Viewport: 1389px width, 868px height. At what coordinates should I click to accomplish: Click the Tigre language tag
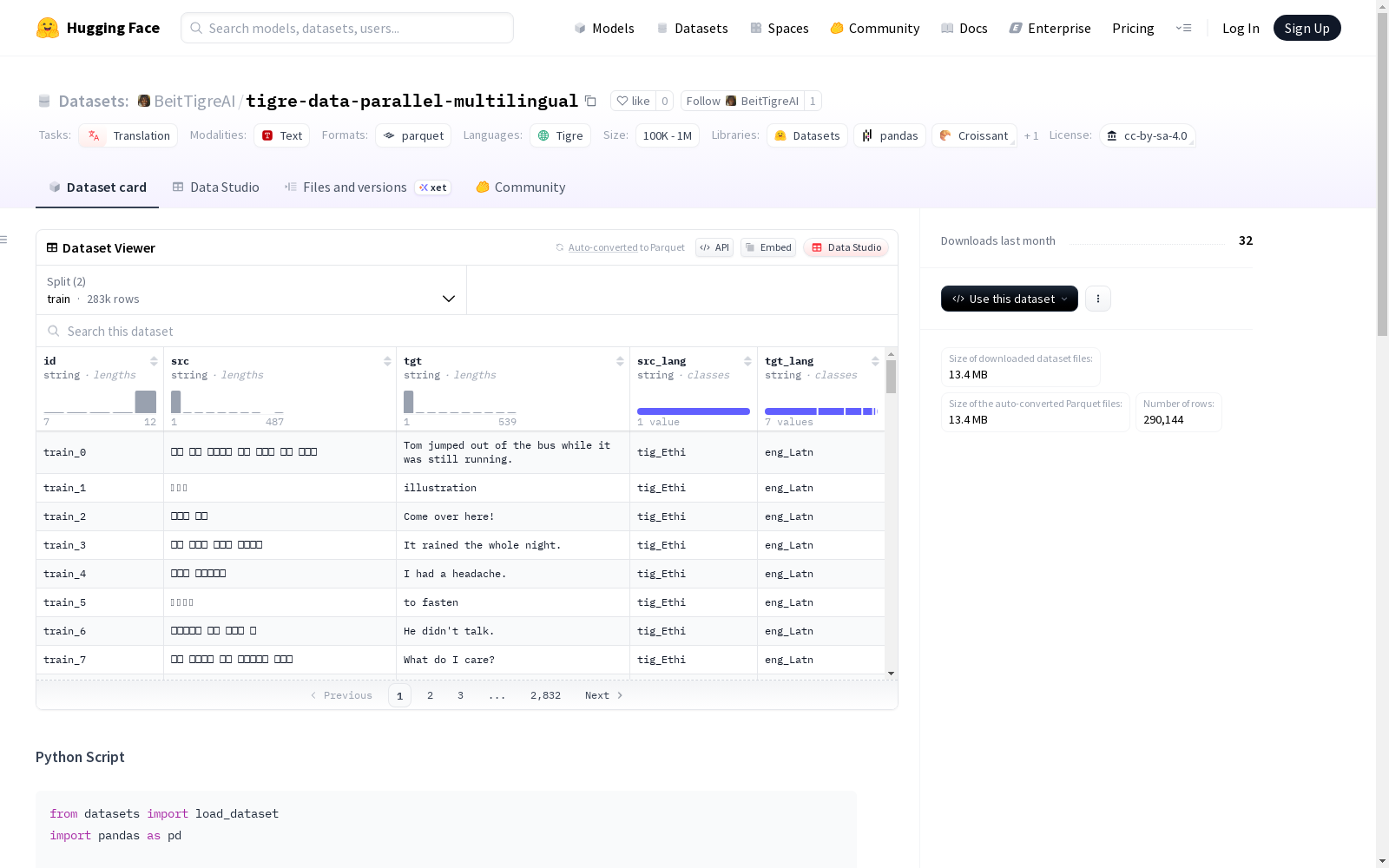pyautogui.click(x=560, y=135)
